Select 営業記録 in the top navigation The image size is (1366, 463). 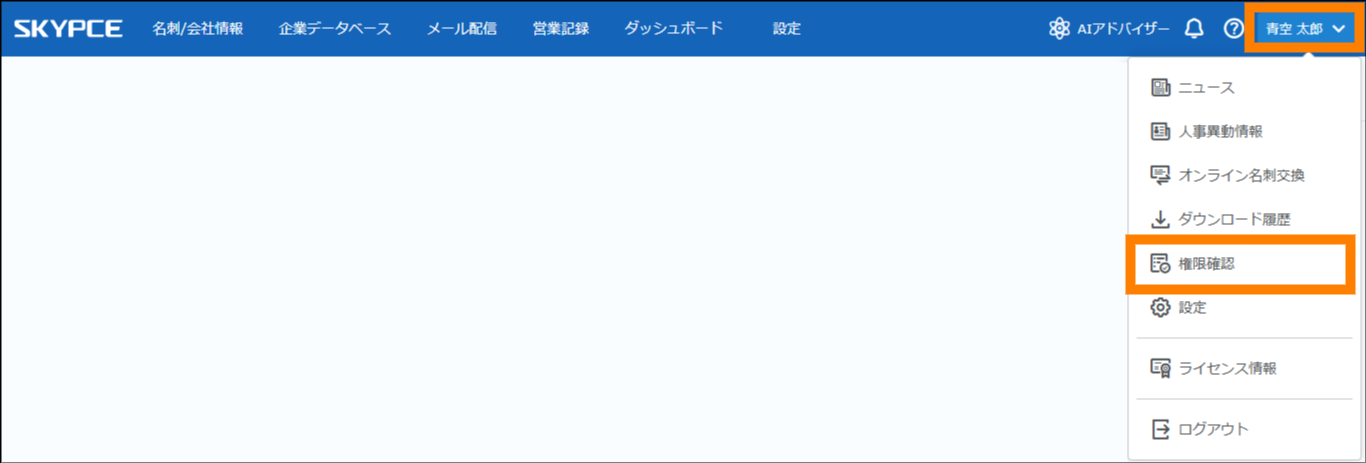point(560,28)
